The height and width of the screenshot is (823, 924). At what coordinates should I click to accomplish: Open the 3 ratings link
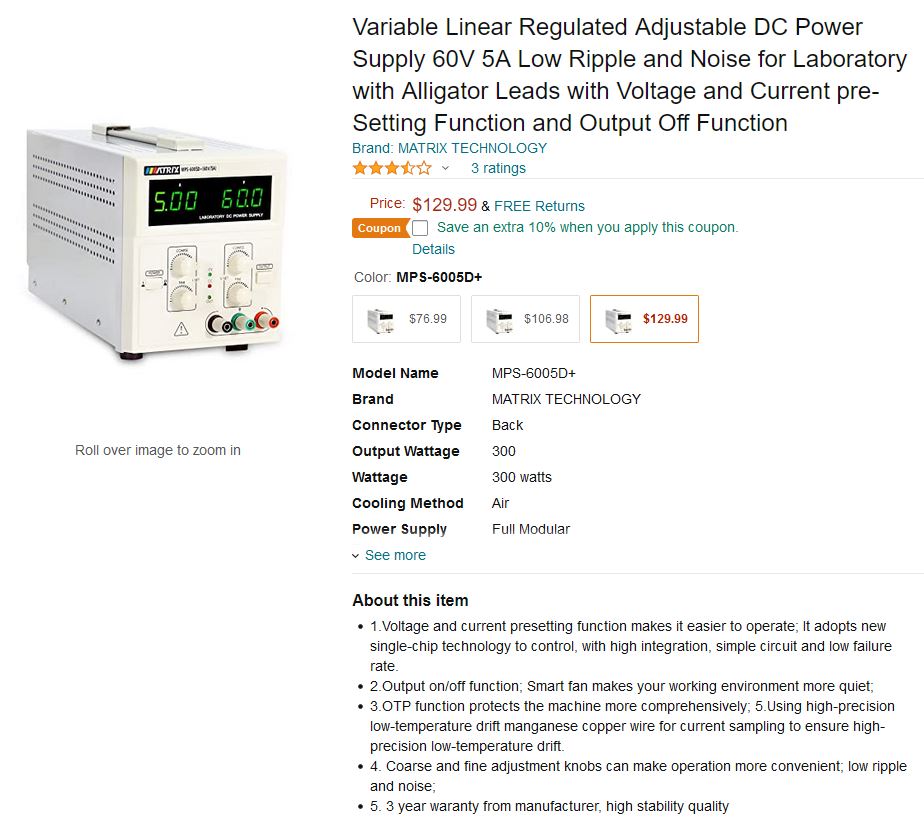tap(498, 168)
